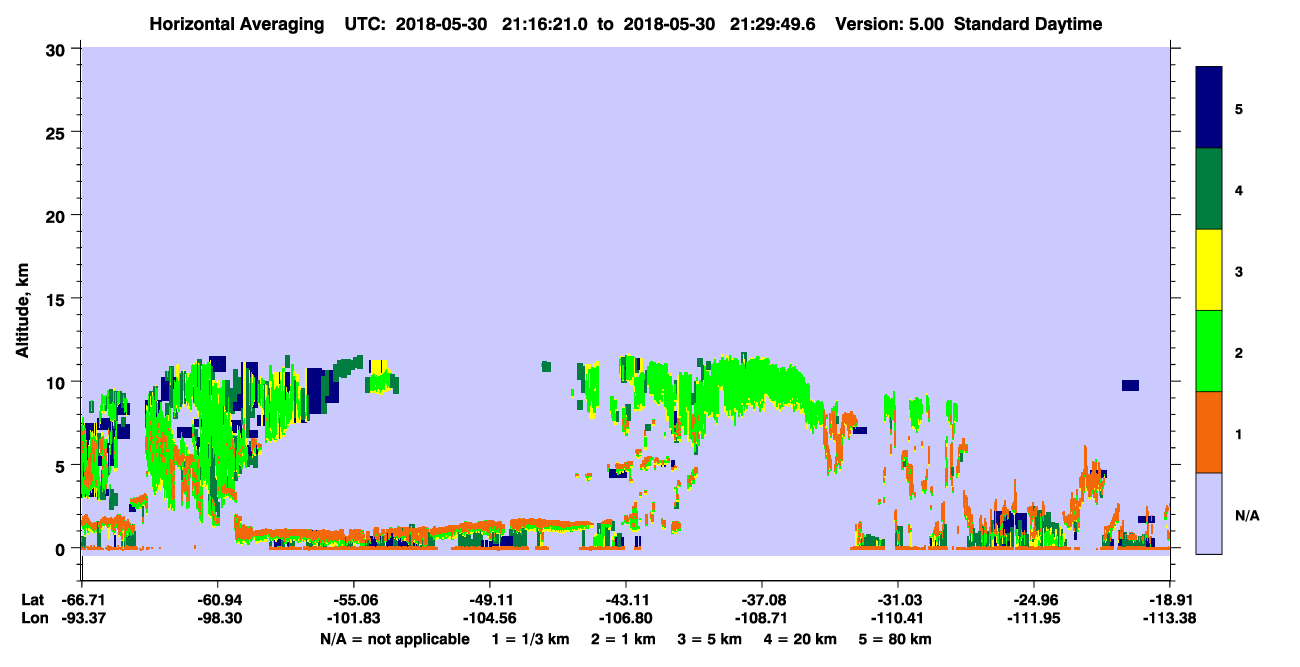Click the latitude value -55.06
The width and height of the screenshot is (1300, 667).
point(354,599)
